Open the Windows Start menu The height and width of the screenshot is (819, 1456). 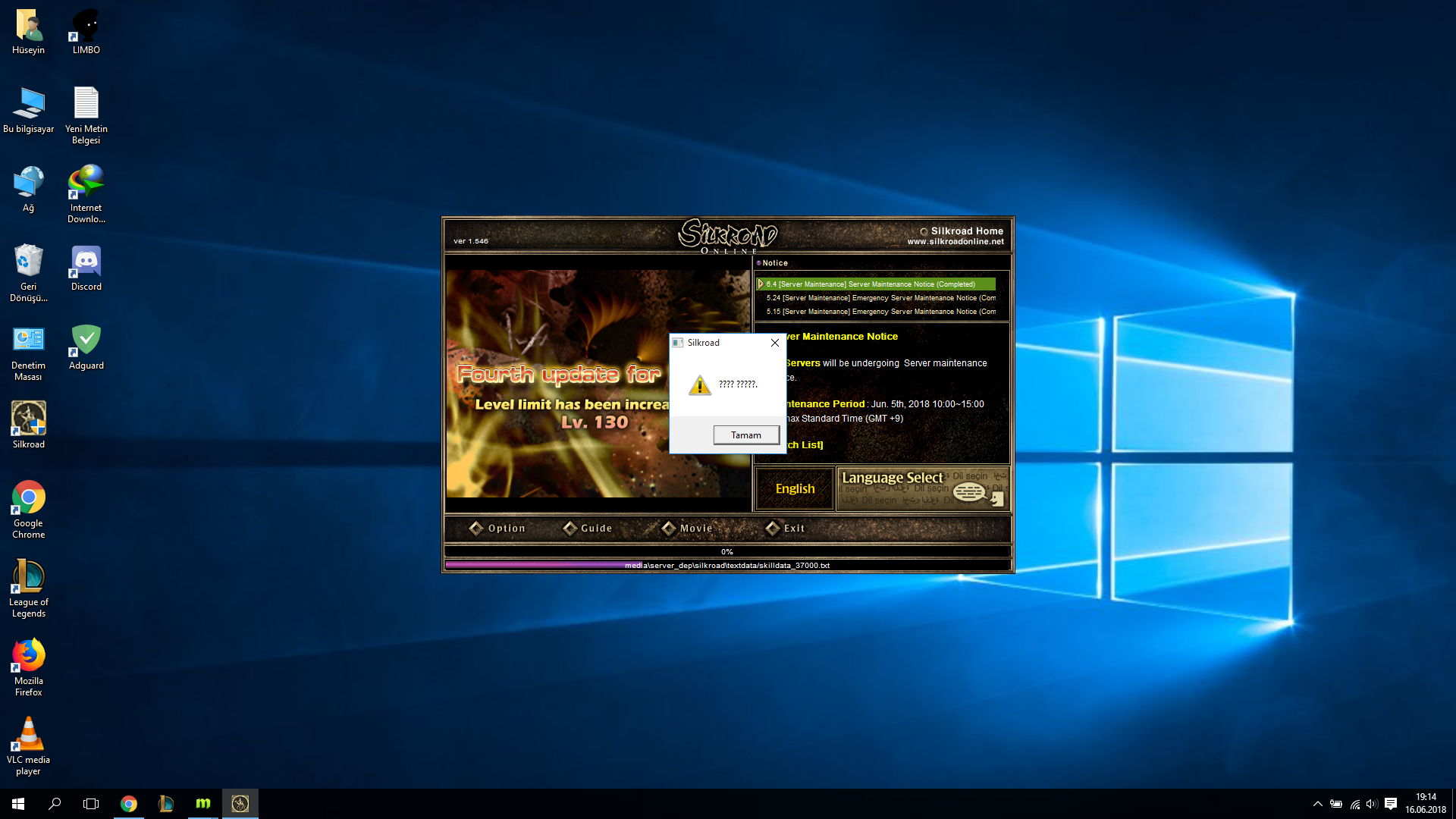tap(18, 804)
